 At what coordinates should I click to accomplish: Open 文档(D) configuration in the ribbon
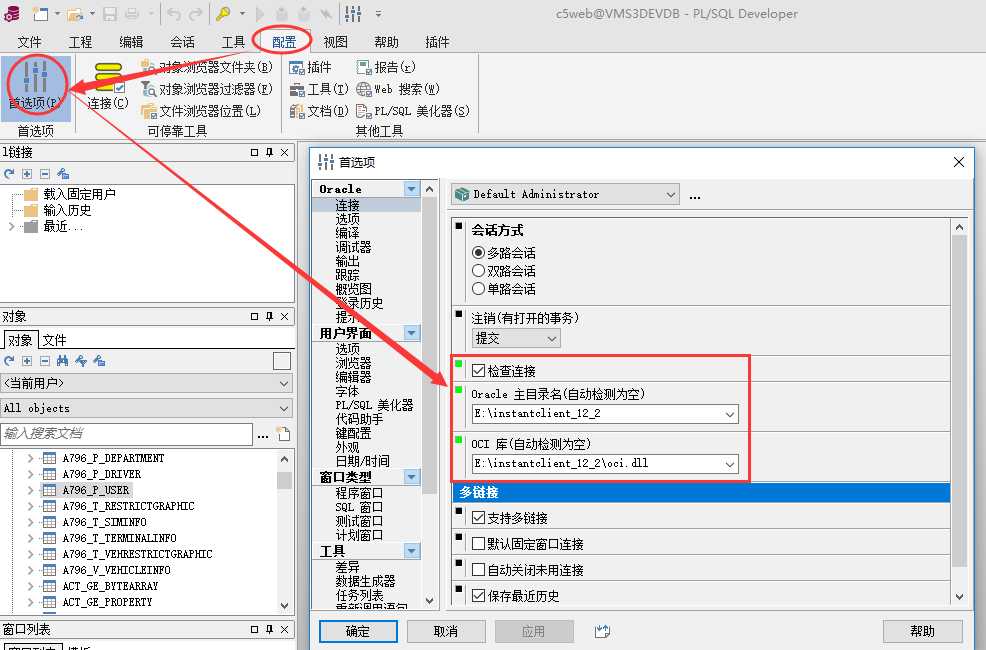319,111
